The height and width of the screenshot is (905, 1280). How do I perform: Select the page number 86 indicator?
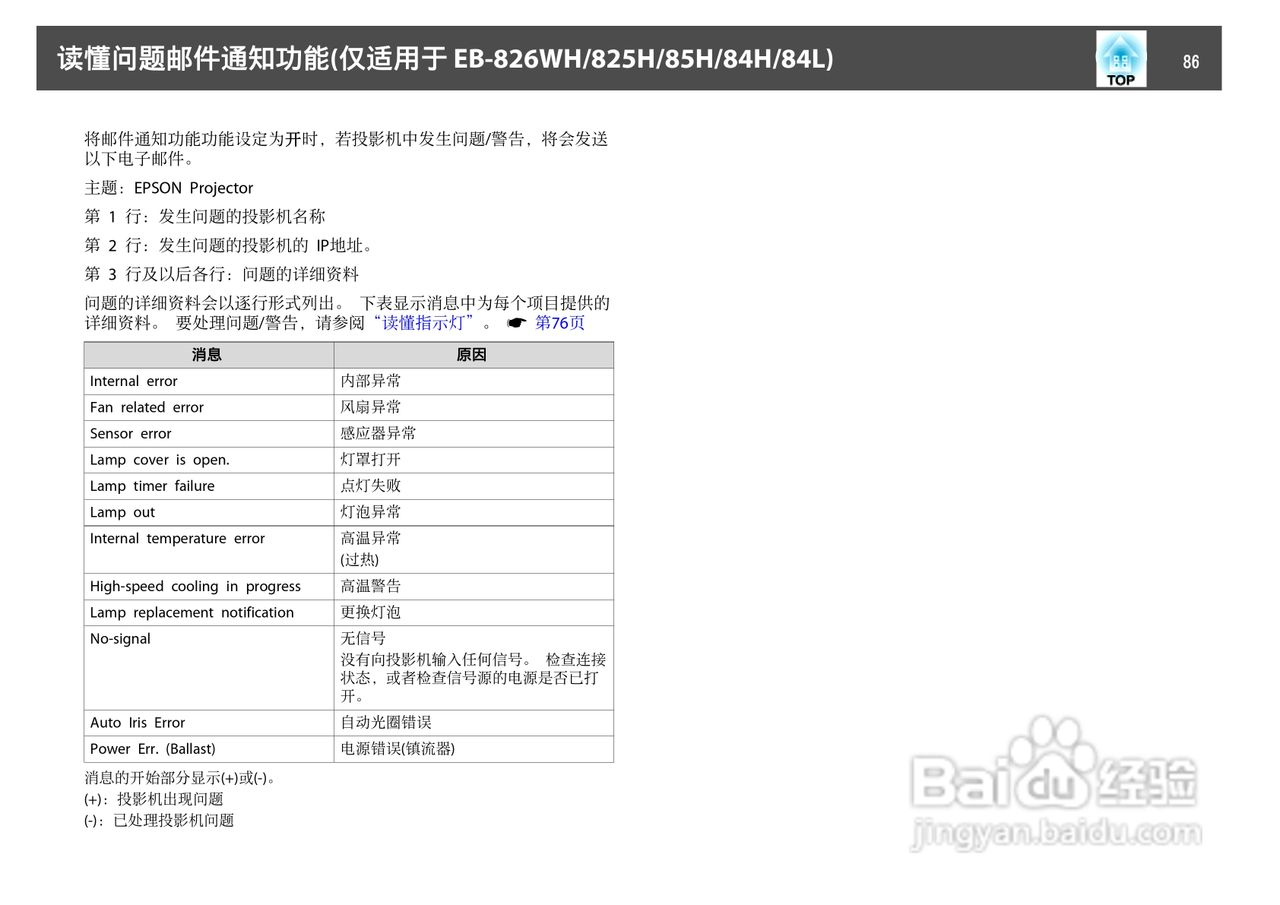tap(1191, 61)
